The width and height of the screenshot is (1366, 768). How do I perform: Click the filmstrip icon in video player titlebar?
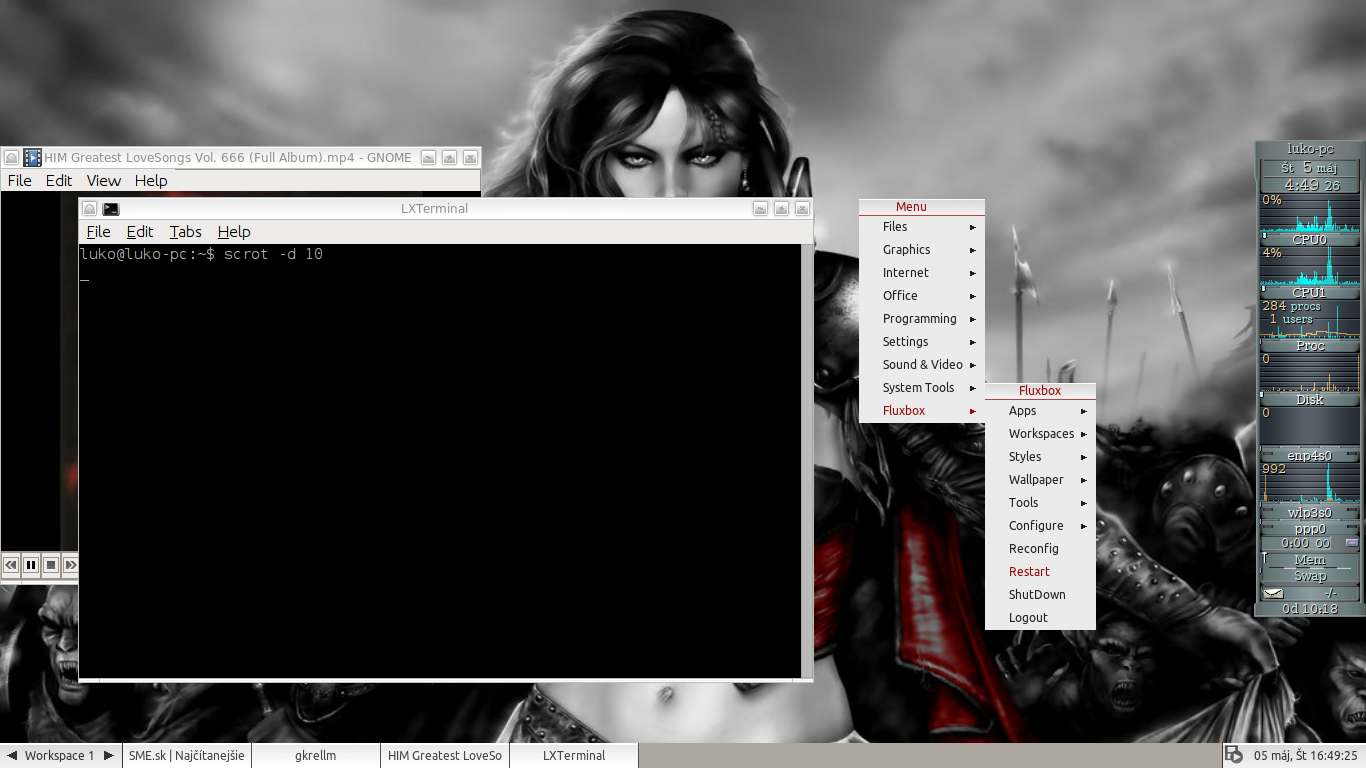tap(33, 157)
